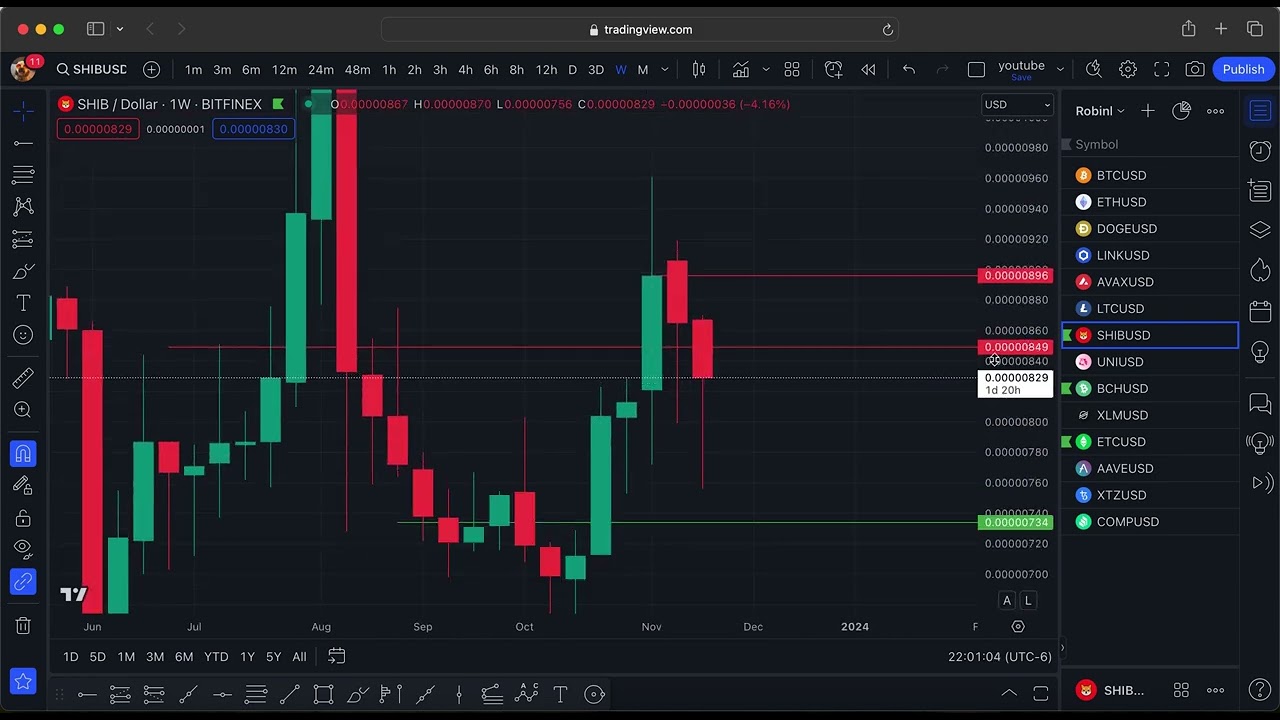
Task: Select the brush drawing tool
Action: [x=23, y=271]
